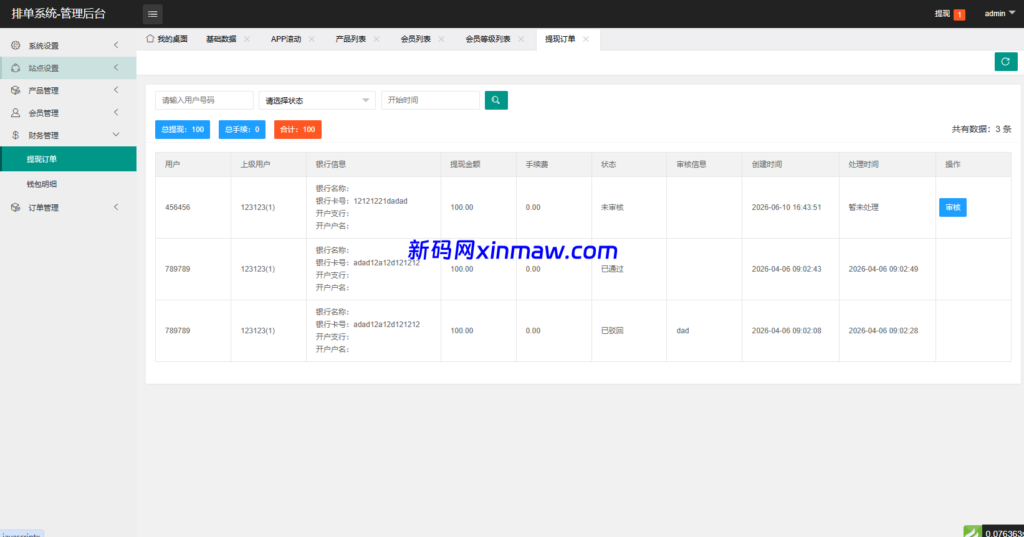This screenshot has width=1024, height=537.
Task: Click the 系统设置 gear icon
Action: point(16,46)
